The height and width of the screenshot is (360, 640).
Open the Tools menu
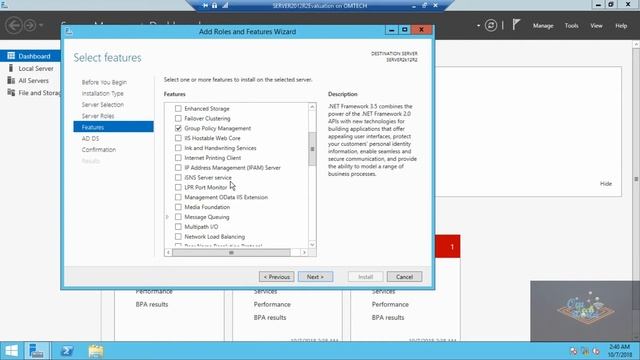pyautogui.click(x=571, y=26)
